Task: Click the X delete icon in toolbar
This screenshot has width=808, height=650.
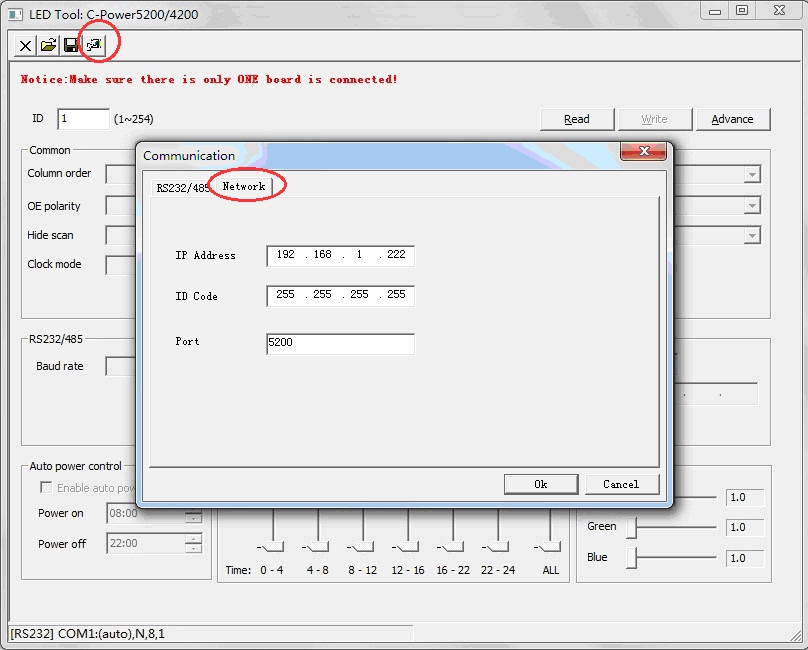Action: tap(26, 46)
